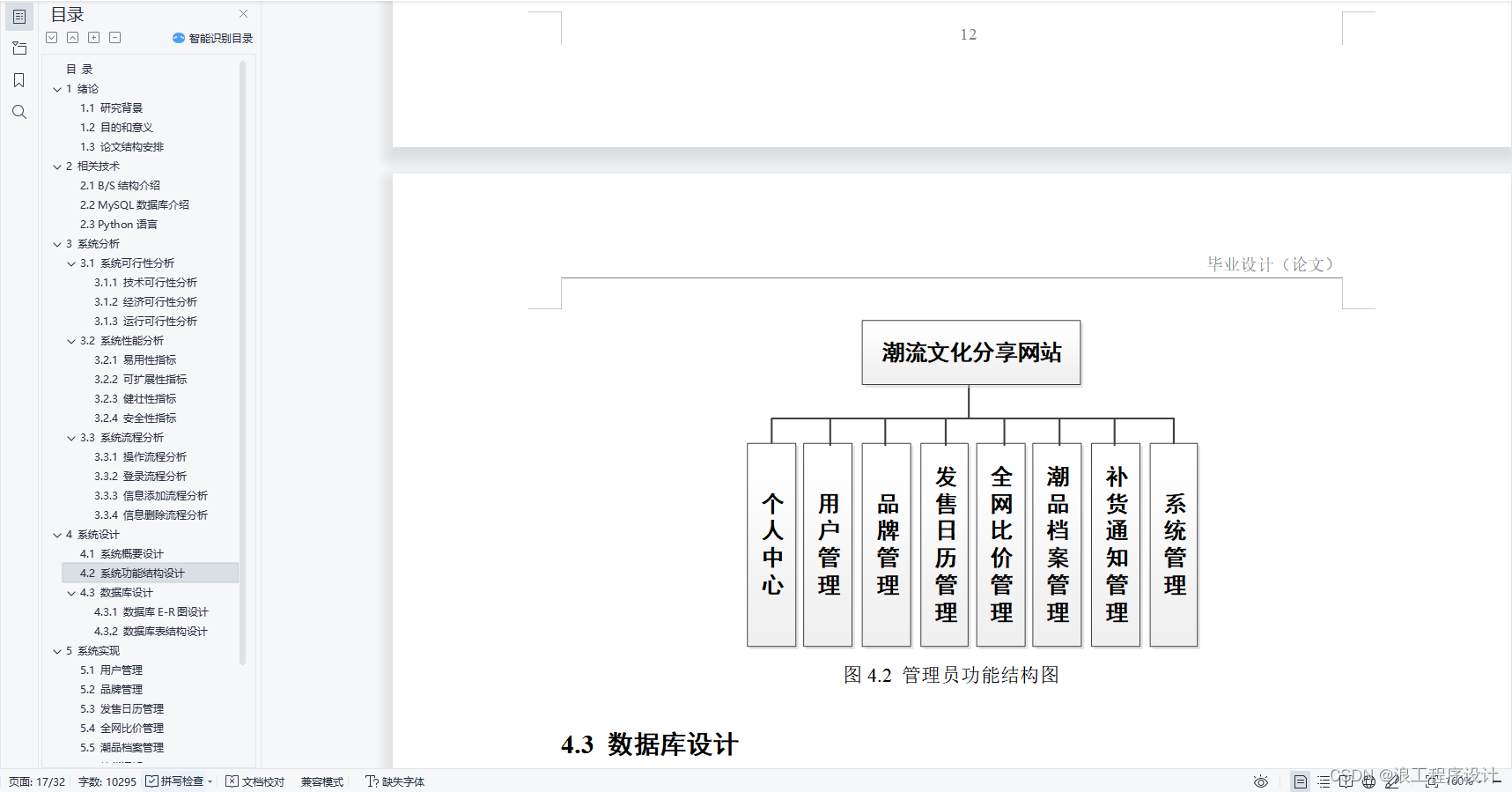Viewport: 1512px width, 792px height.
Task: Switch to page layout view icon
Action: [x=1301, y=781]
